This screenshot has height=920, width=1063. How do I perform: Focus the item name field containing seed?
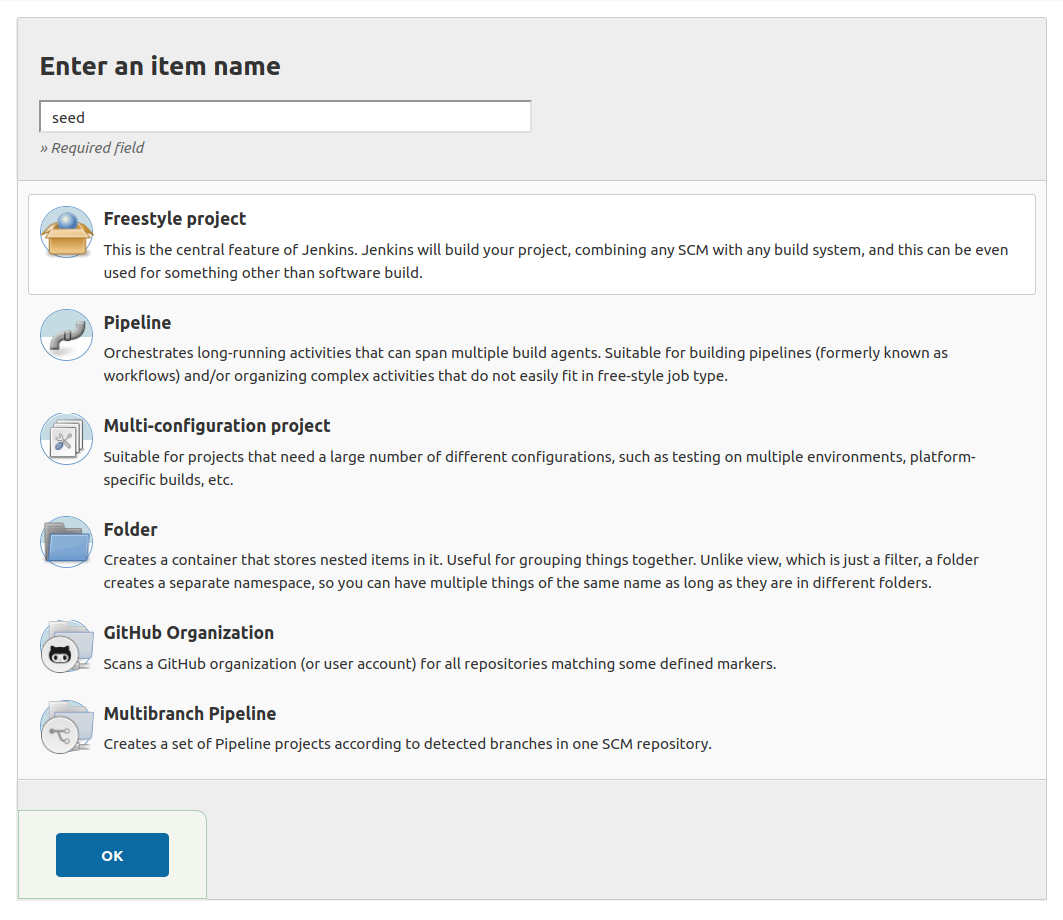click(285, 117)
